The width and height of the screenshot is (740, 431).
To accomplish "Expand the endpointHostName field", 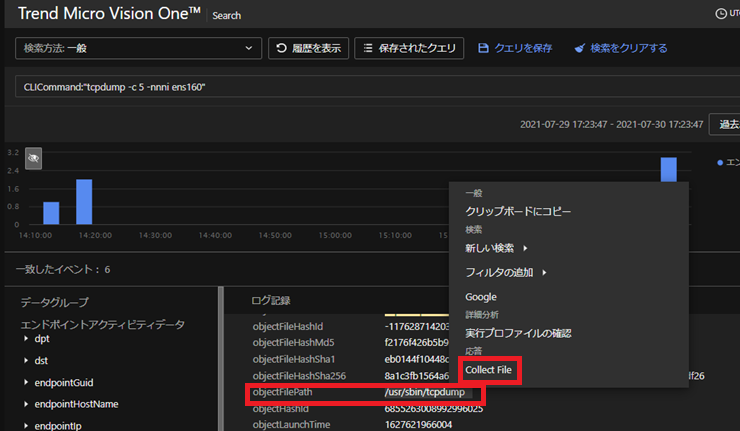I will pyautogui.click(x=27, y=404).
